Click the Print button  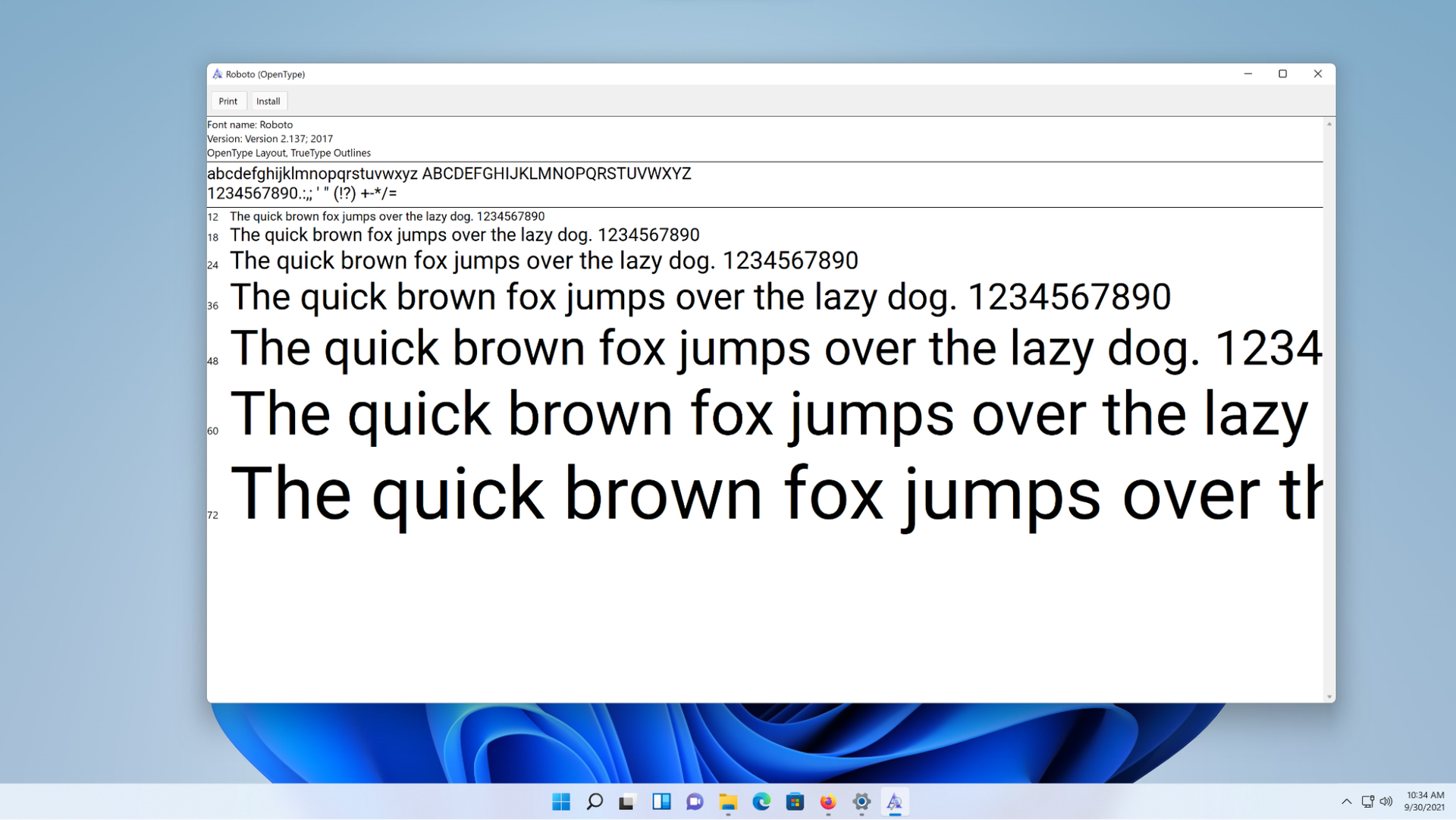click(227, 101)
